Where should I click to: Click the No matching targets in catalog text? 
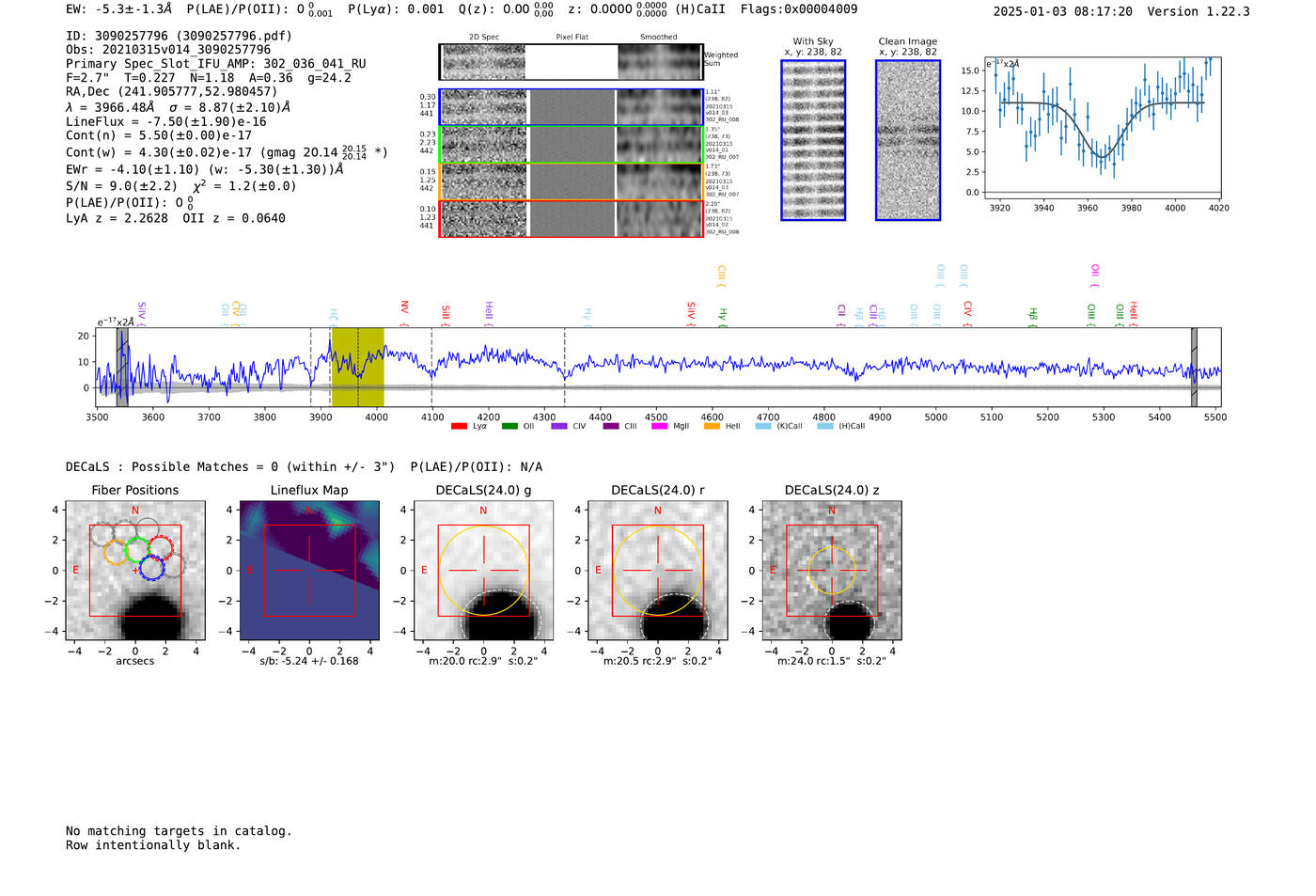tap(179, 830)
